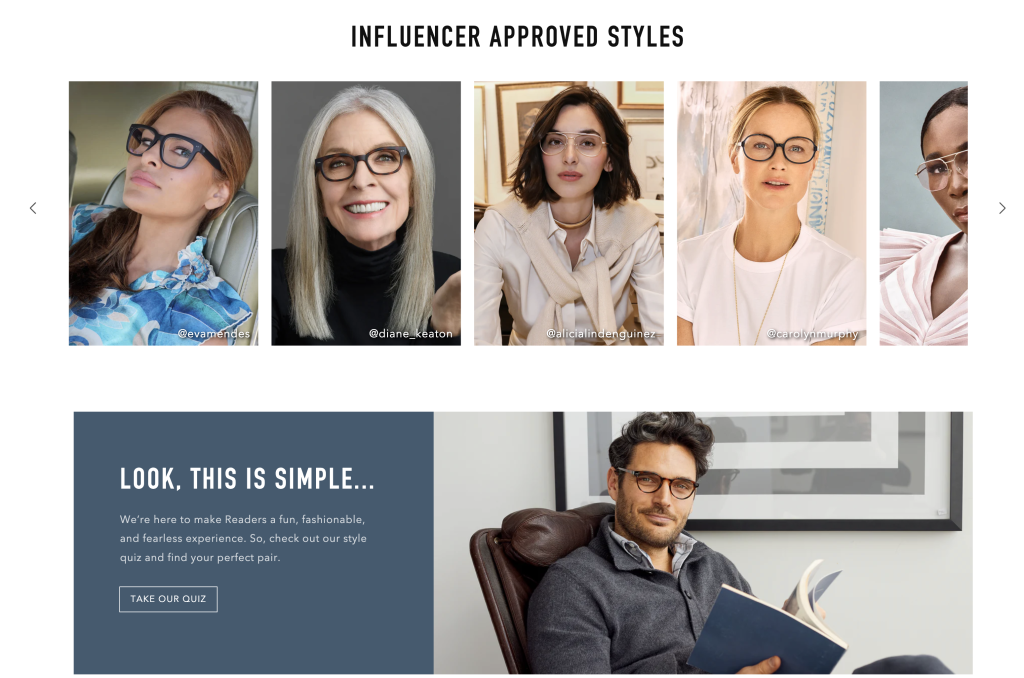Click the Take Our Quiz button
The width and height of the screenshot is (1024, 678).
pos(168,599)
